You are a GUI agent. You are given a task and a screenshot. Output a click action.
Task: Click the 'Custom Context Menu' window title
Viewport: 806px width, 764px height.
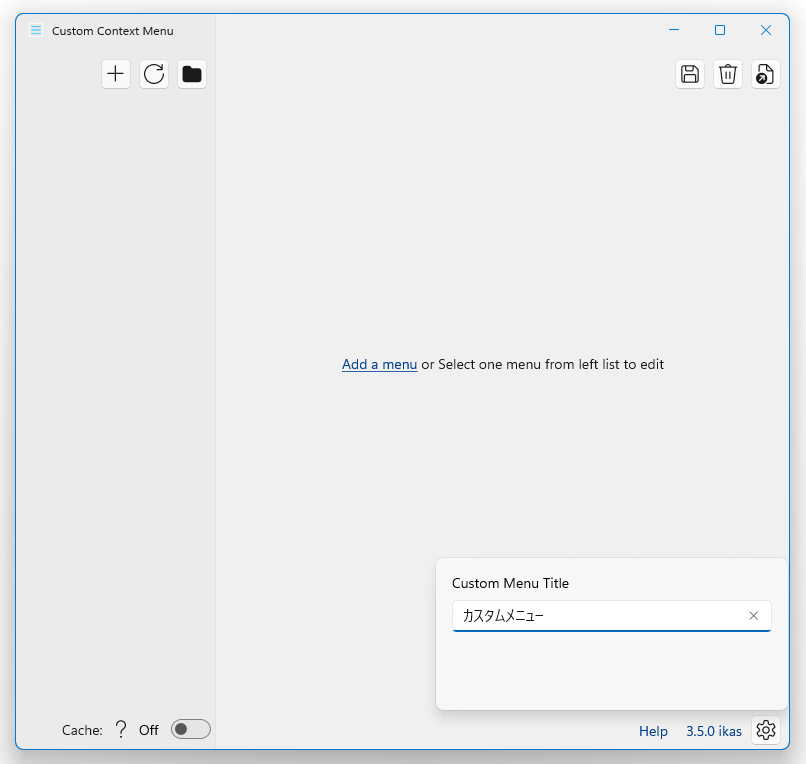[113, 31]
